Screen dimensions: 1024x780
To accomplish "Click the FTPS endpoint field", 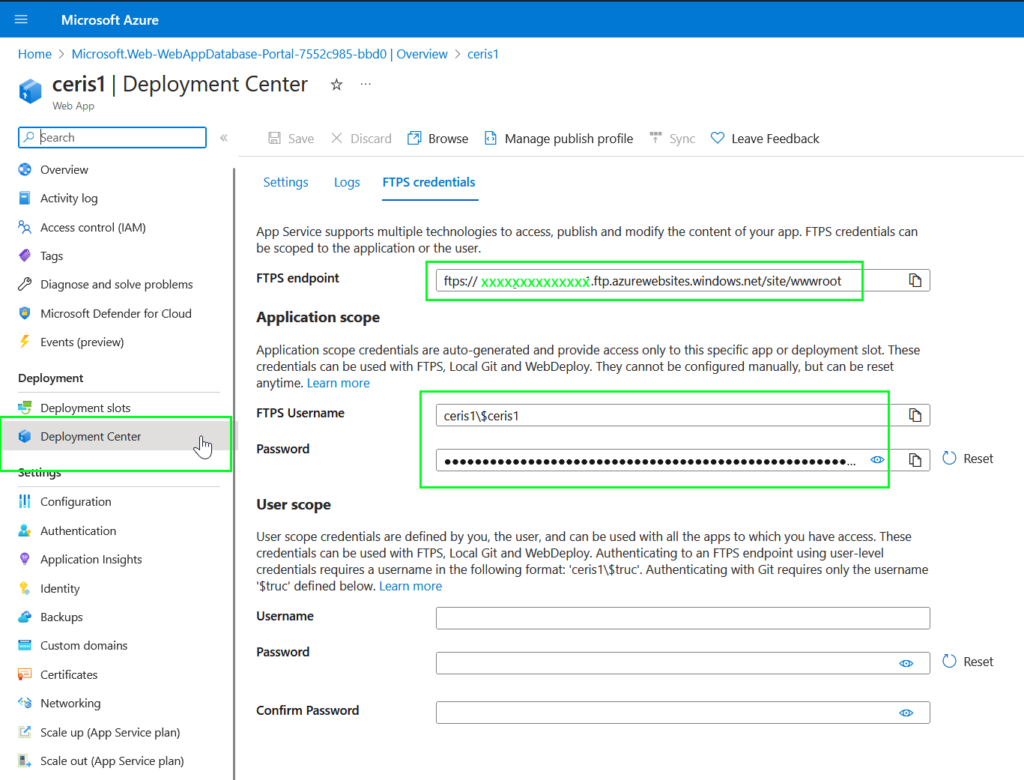I will point(667,281).
